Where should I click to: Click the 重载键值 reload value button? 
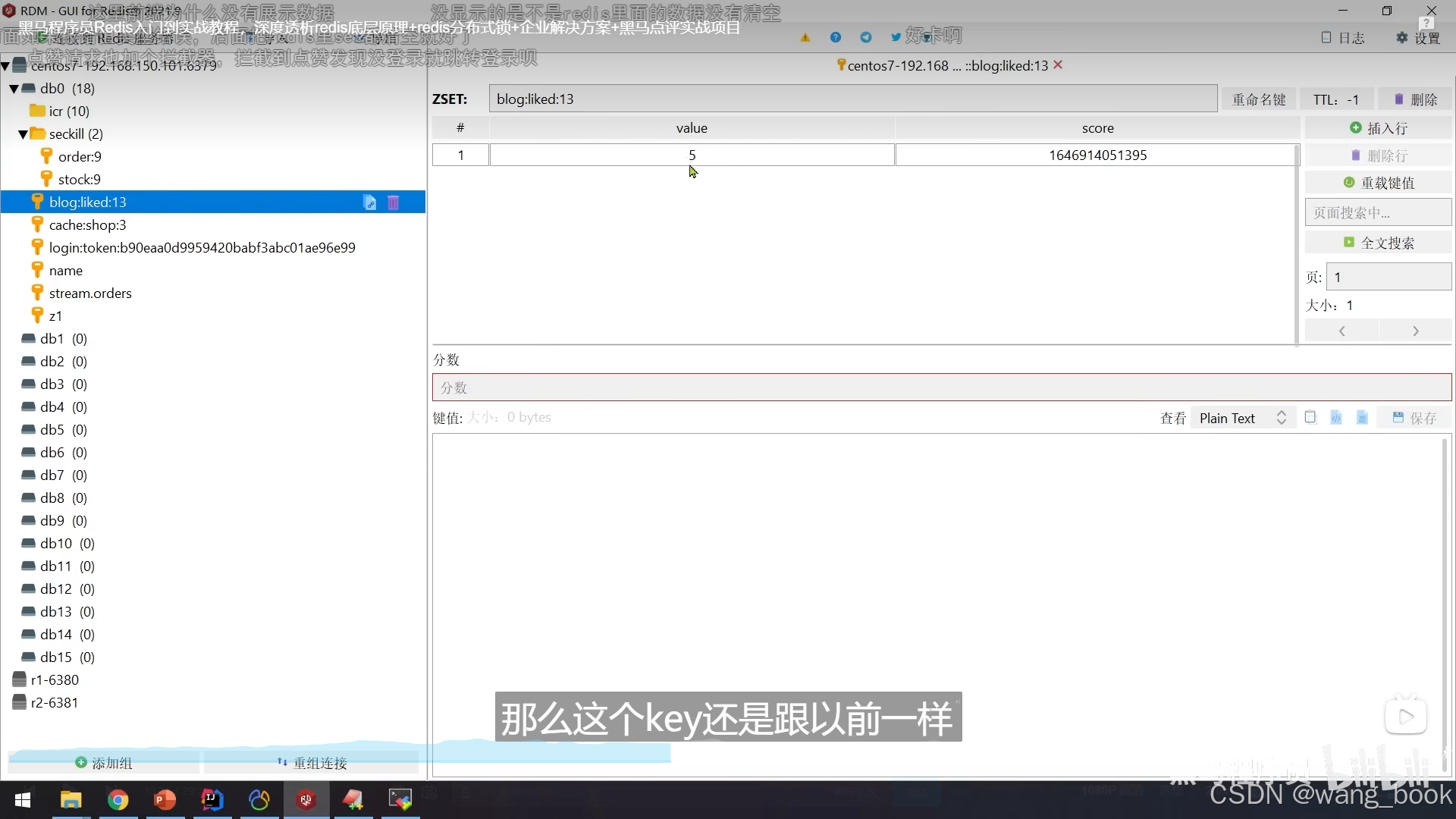[1379, 183]
